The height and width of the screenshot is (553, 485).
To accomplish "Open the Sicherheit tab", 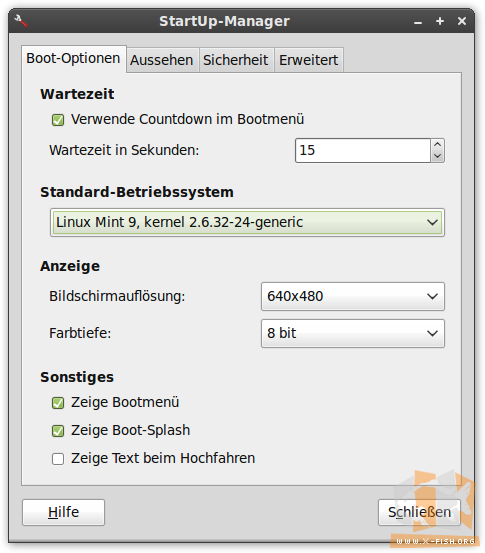I will (236, 60).
